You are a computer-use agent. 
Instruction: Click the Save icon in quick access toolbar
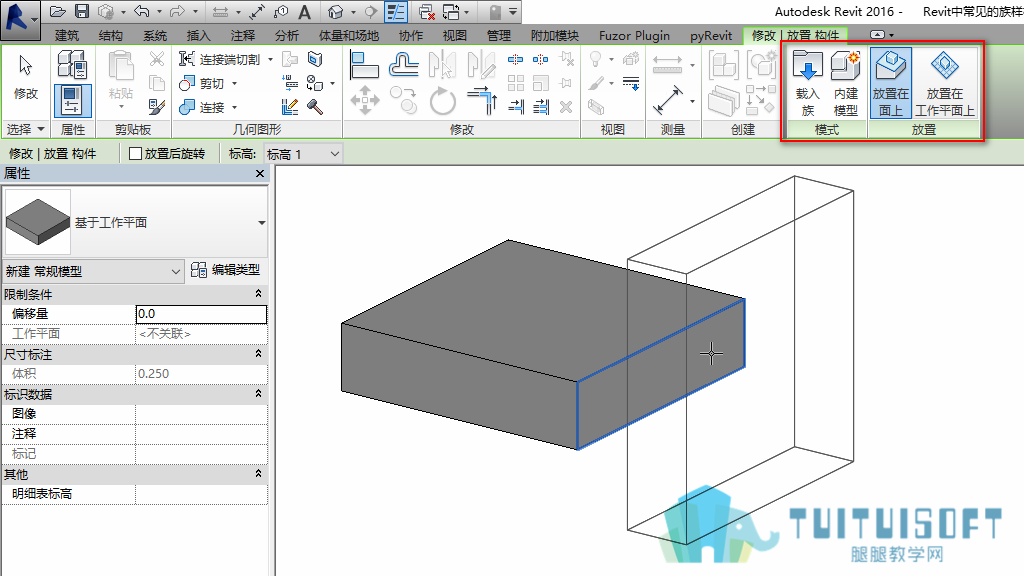82,11
